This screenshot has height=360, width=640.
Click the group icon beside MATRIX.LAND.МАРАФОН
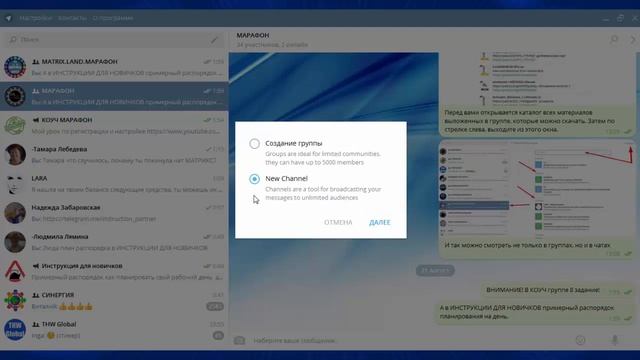(36, 62)
